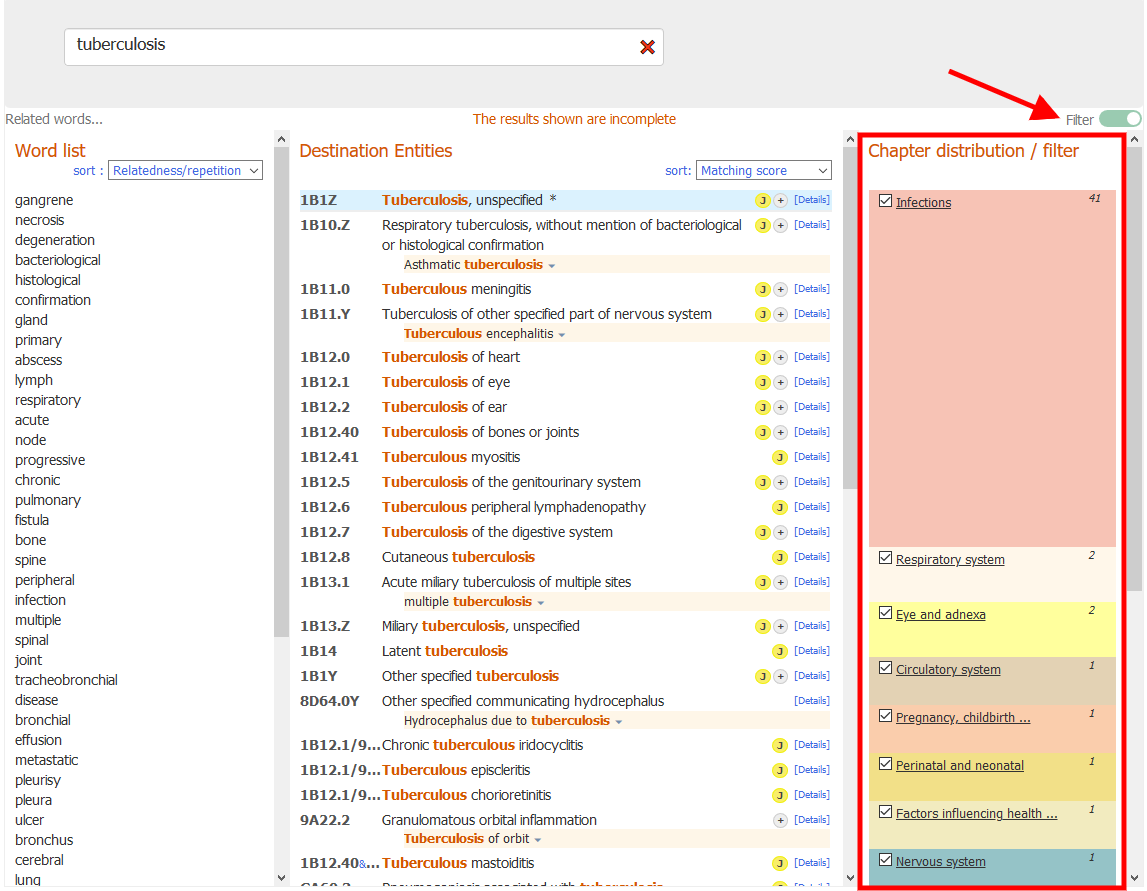Viewport: 1147px width, 891px height.
Task: Click the J icon next to Tuberculosis of eye
Action: click(761, 382)
